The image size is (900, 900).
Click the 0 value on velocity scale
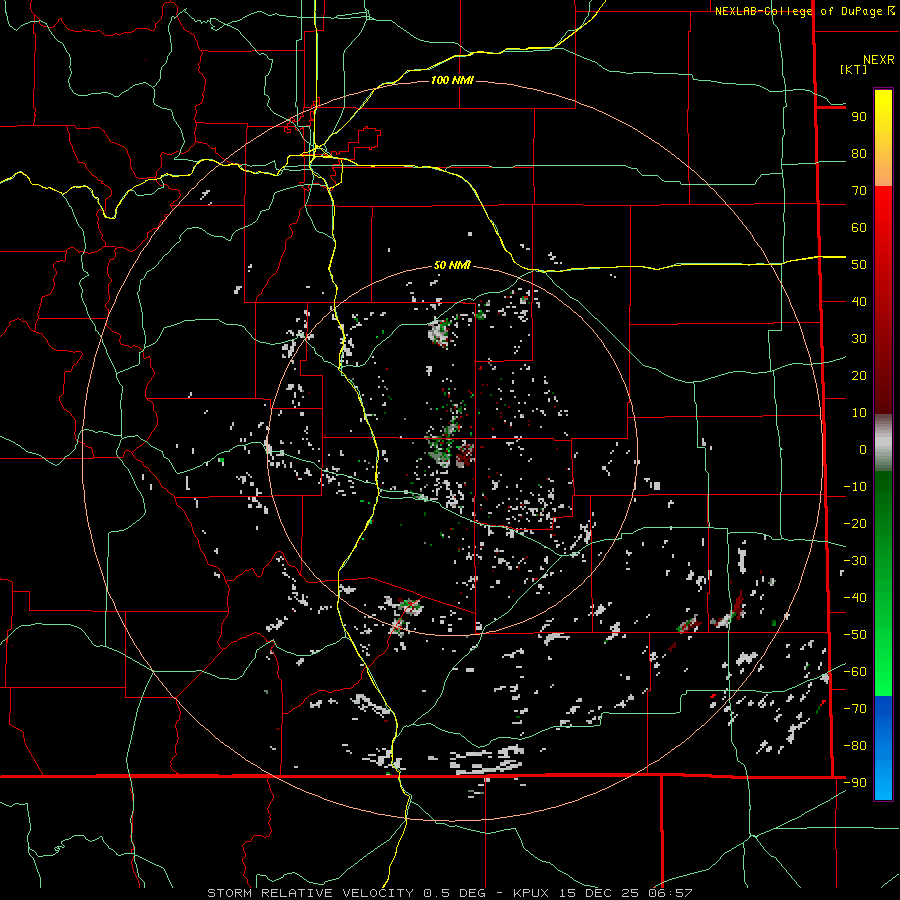(863, 449)
